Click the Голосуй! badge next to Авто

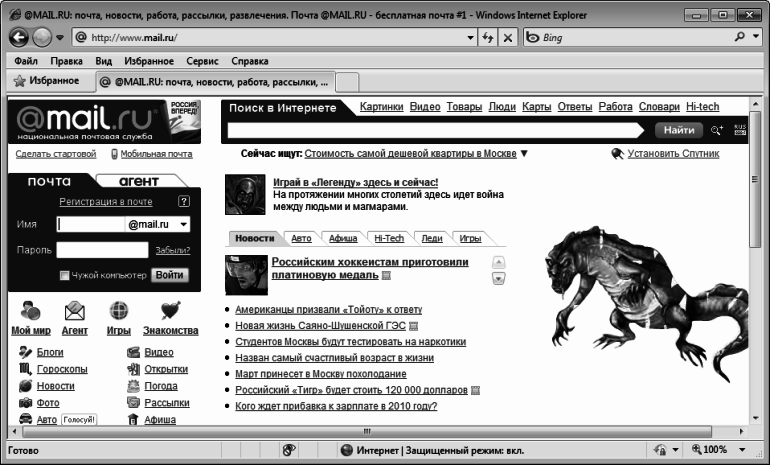(79, 420)
